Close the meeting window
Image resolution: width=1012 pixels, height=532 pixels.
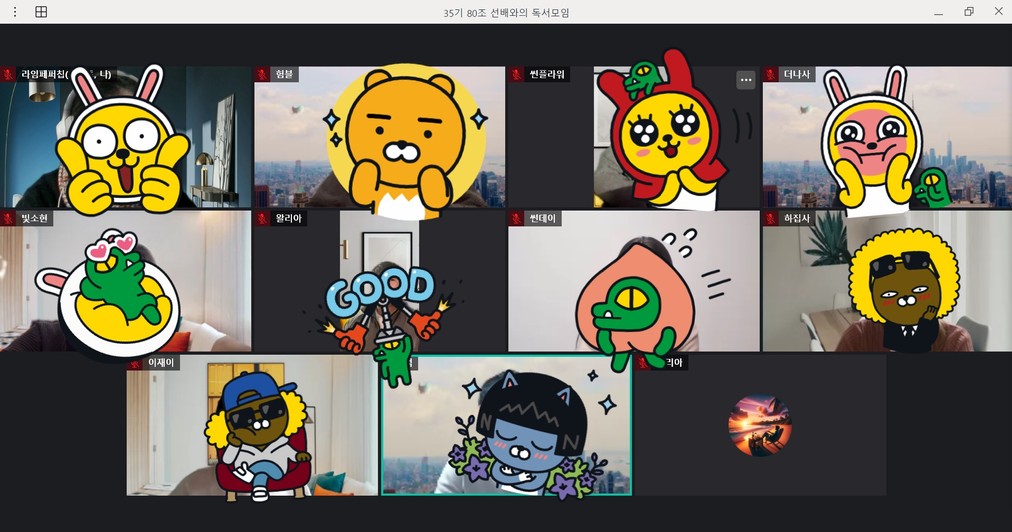point(998,12)
